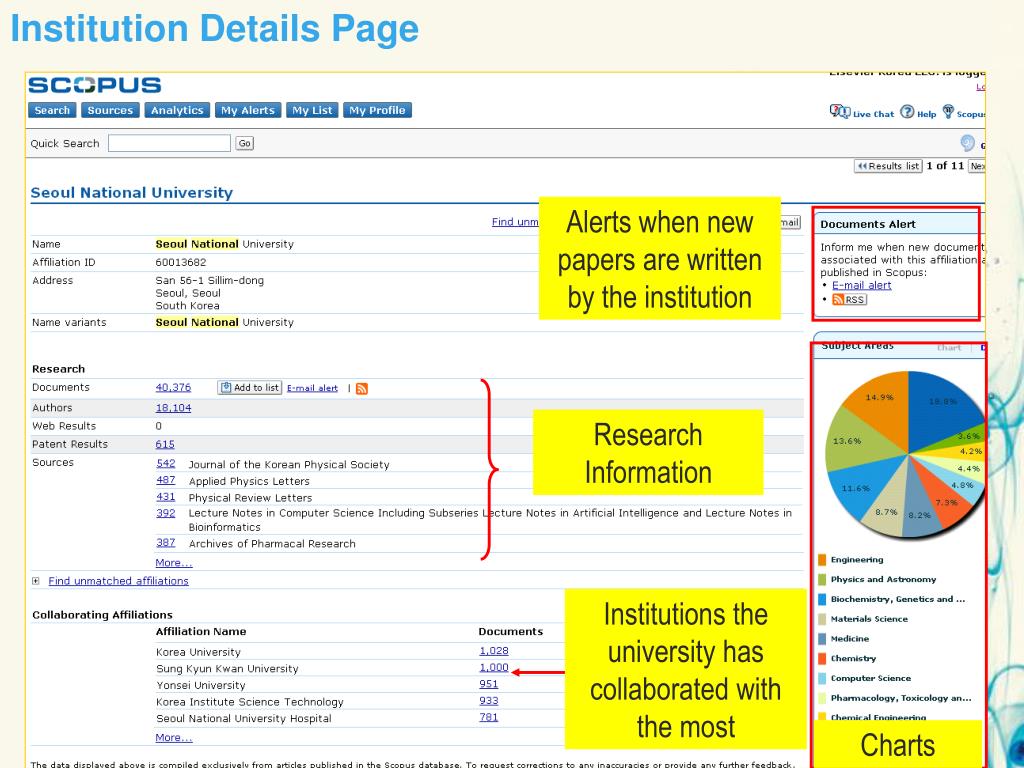Expand the plus box beside Find unmatched affiliations
This screenshot has width=1024, height=768.
(x=35, y=581)
